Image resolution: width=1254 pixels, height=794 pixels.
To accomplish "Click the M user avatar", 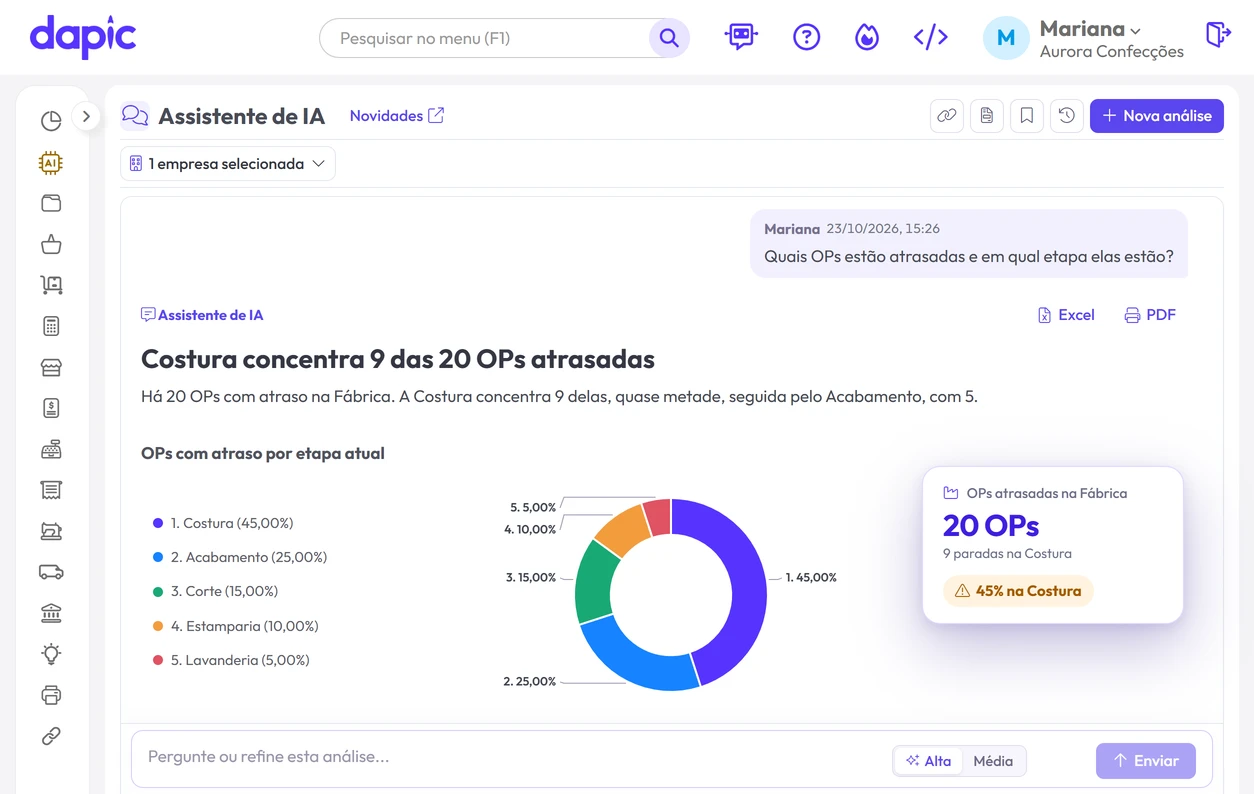I will tap(1006, 37).
